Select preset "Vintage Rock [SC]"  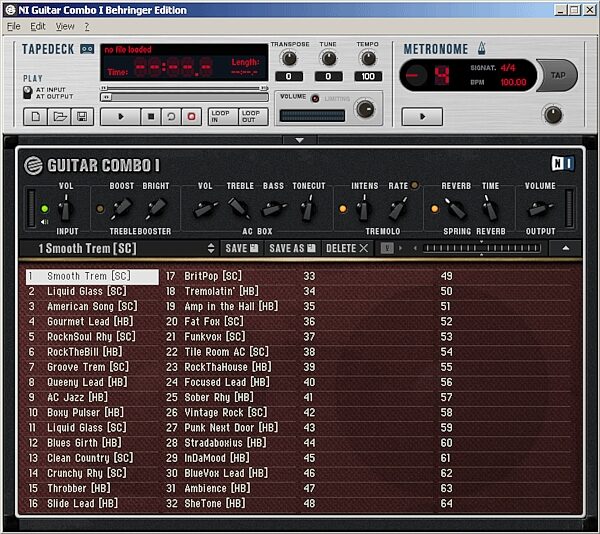coord(229,413)
